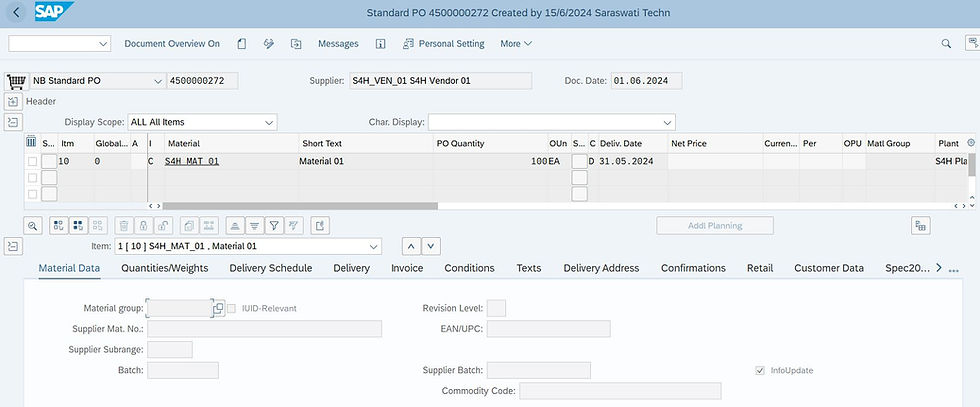Open the NB Standard PO type dropdown
Screen dimensions: 980x407
(158, 81)
